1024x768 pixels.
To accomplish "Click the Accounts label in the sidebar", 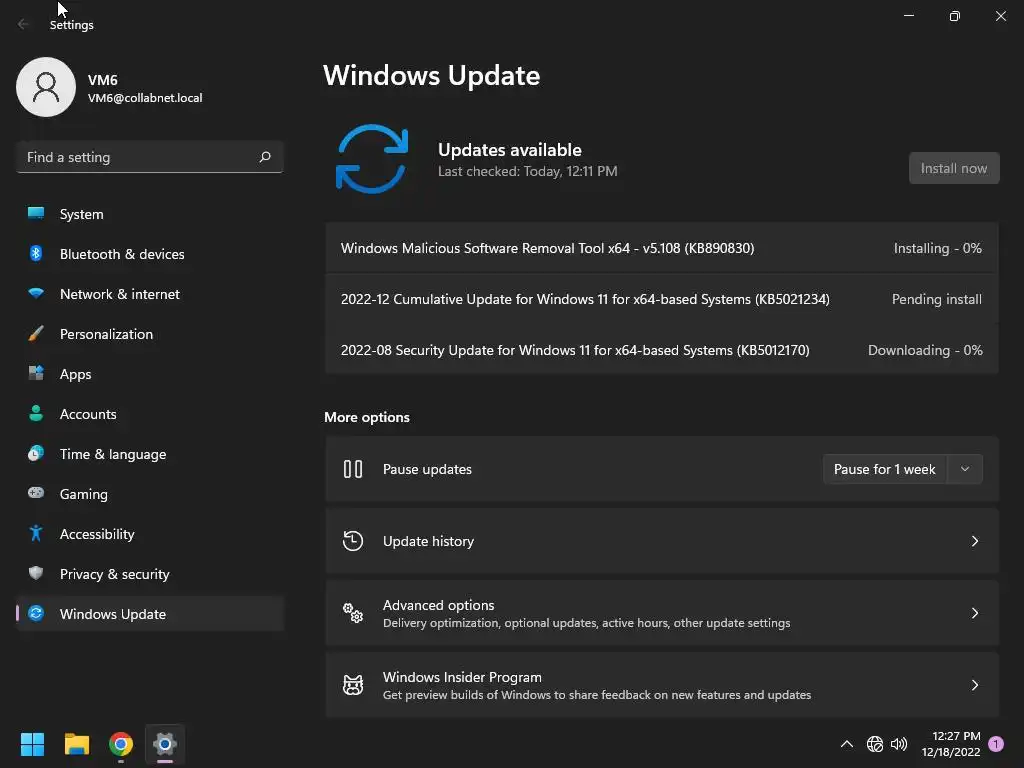I will pos(88,414).
